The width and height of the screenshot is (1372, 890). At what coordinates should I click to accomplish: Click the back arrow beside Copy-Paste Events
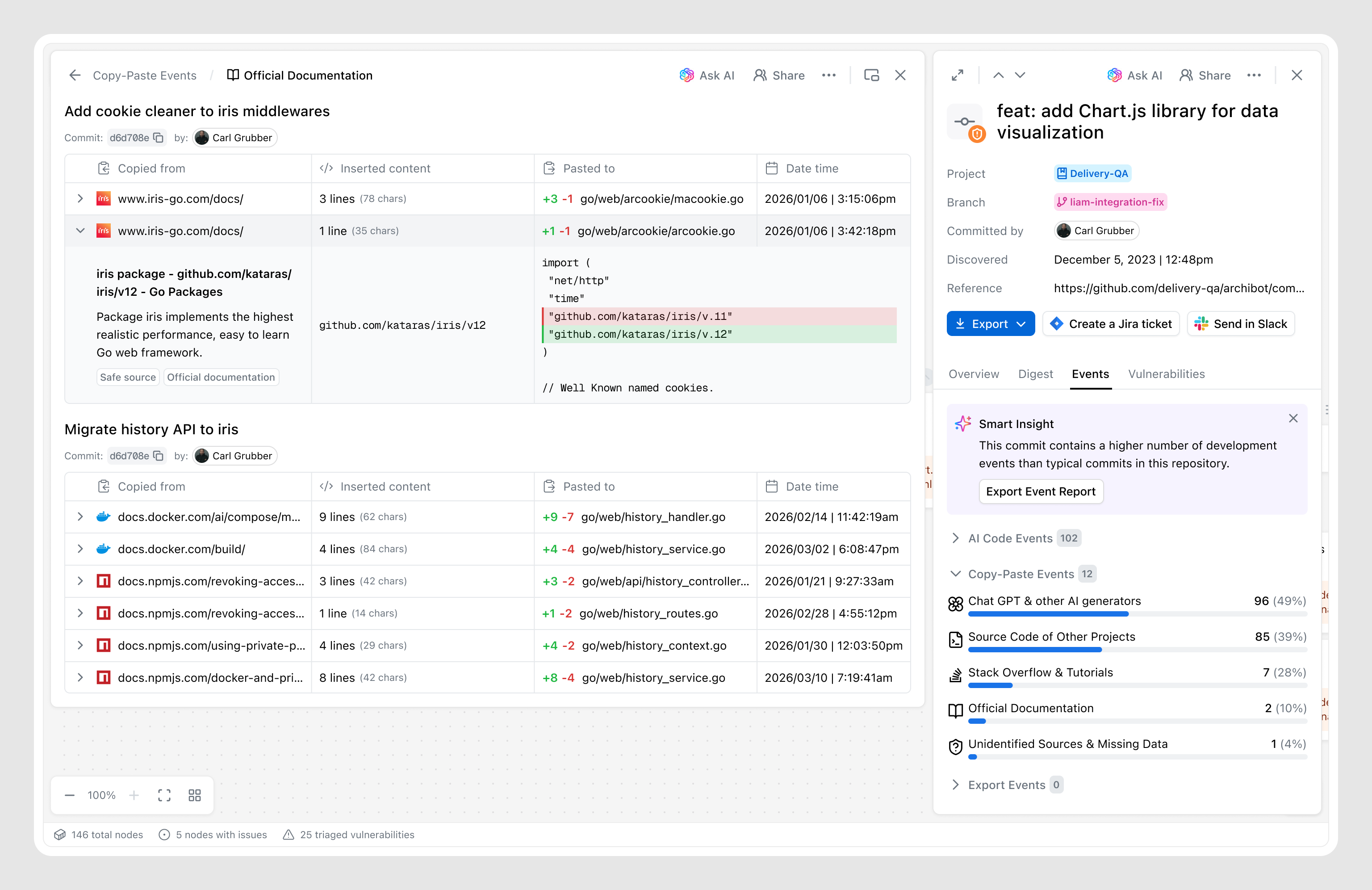pos(75,76)
